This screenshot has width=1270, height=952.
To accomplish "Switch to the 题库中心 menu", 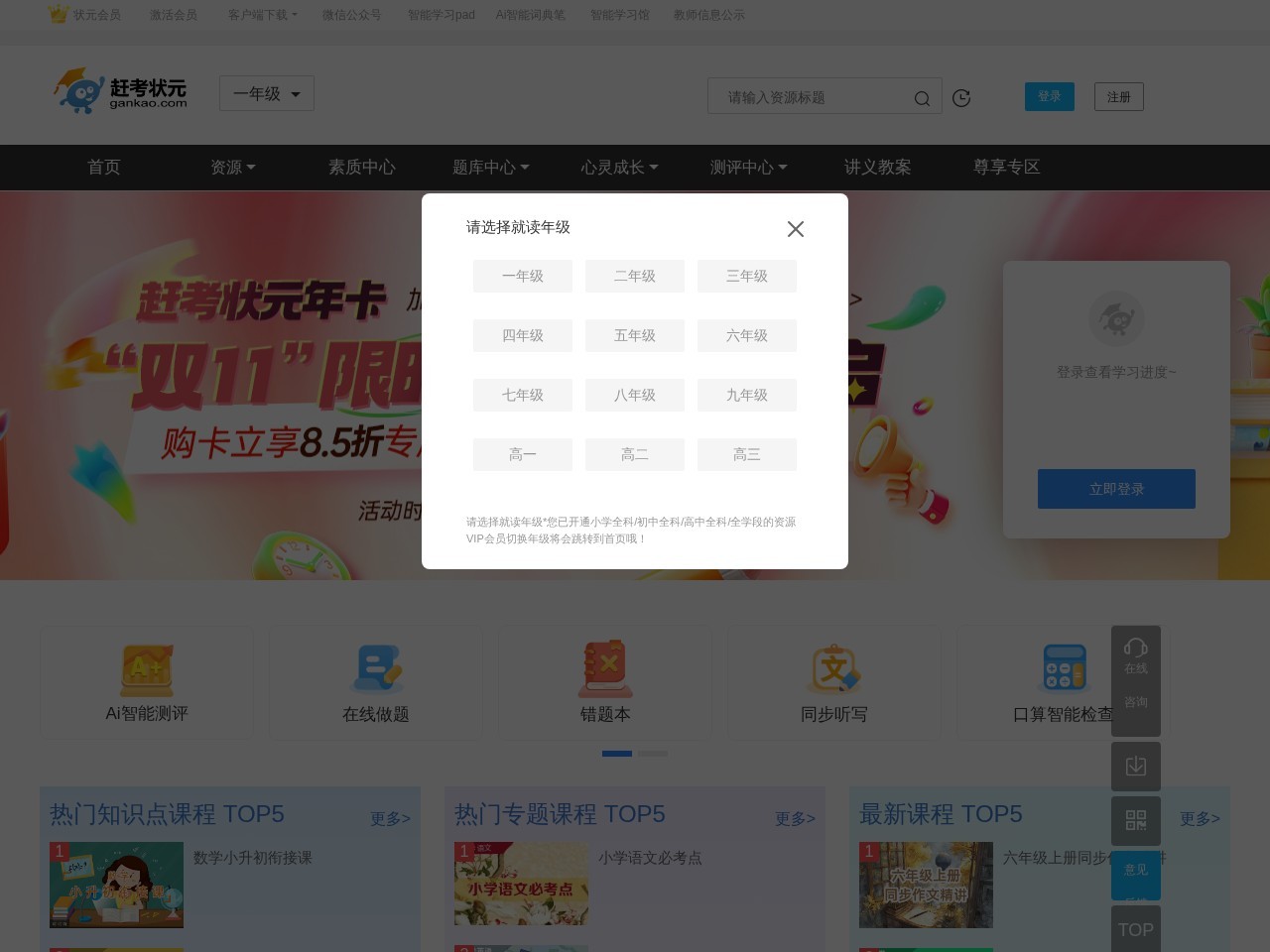I will [489, 168].
